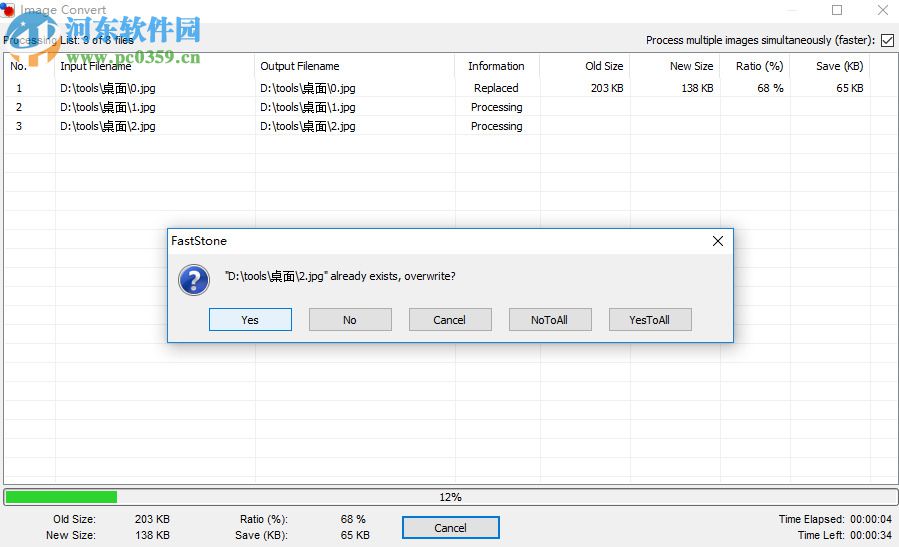Screen dimensions: 899x547
Task: Choose YesToAll in the overwrite prompt
Action: pos(649,320)
